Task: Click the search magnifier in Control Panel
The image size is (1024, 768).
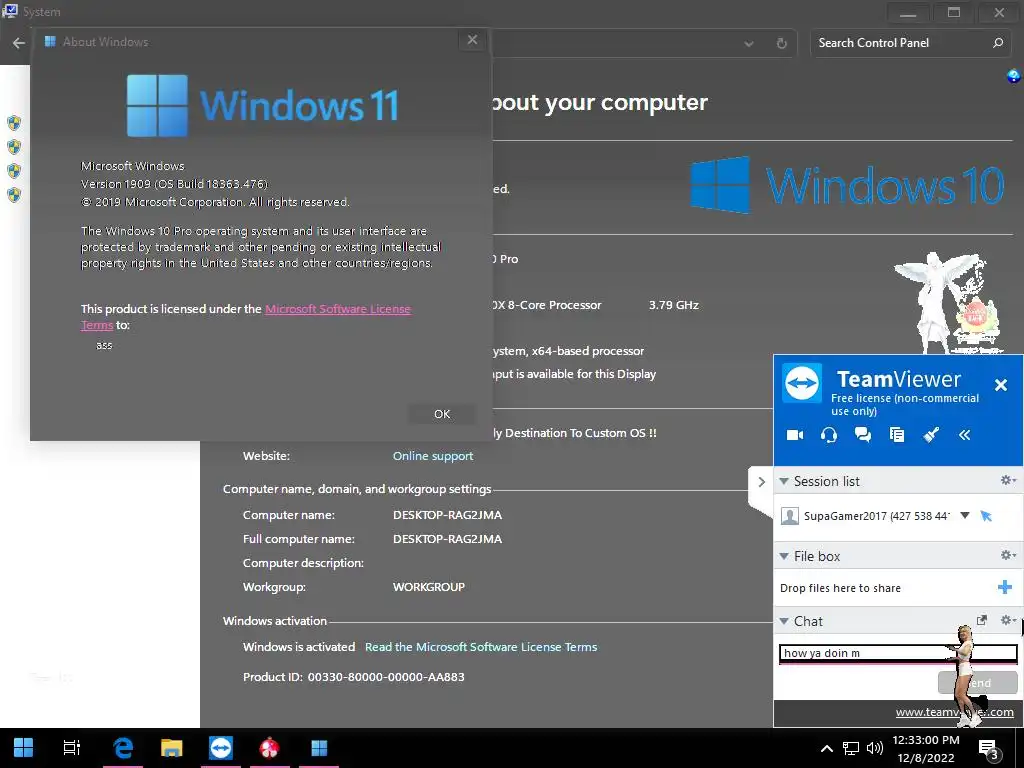Action: (998, 43)
